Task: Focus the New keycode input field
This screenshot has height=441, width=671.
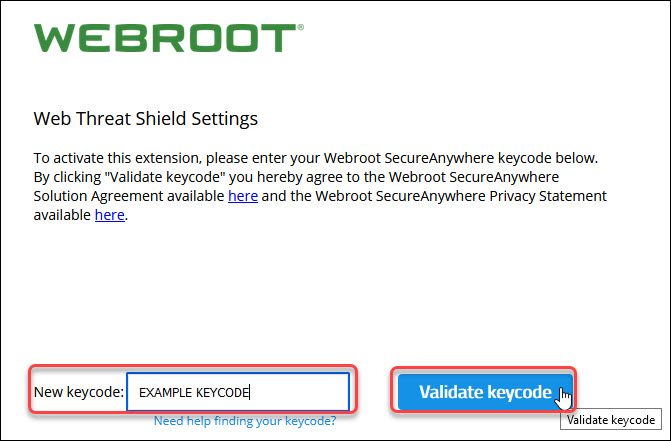Action: [238, 392]
